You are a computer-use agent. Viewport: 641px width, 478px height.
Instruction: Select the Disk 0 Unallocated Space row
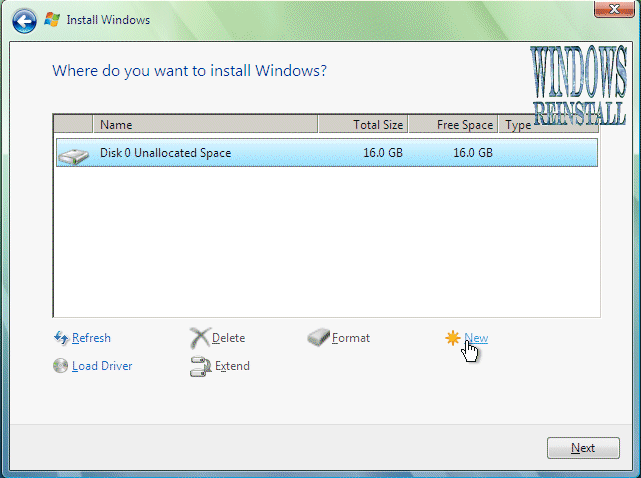[x=327, y=153]
